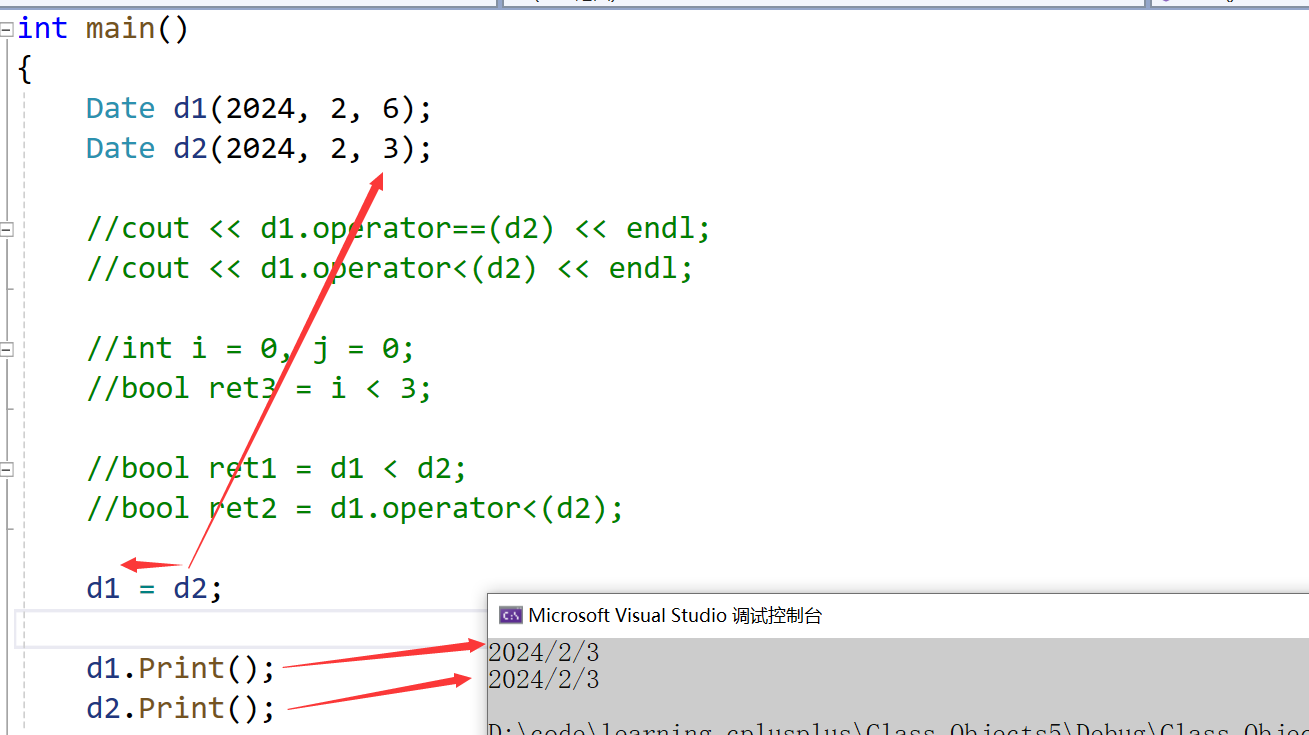Viewport: 1309px width, 735px height.
Task: Click the commented line //bool ret3 = i < 3;
Action: coord(259,388)
